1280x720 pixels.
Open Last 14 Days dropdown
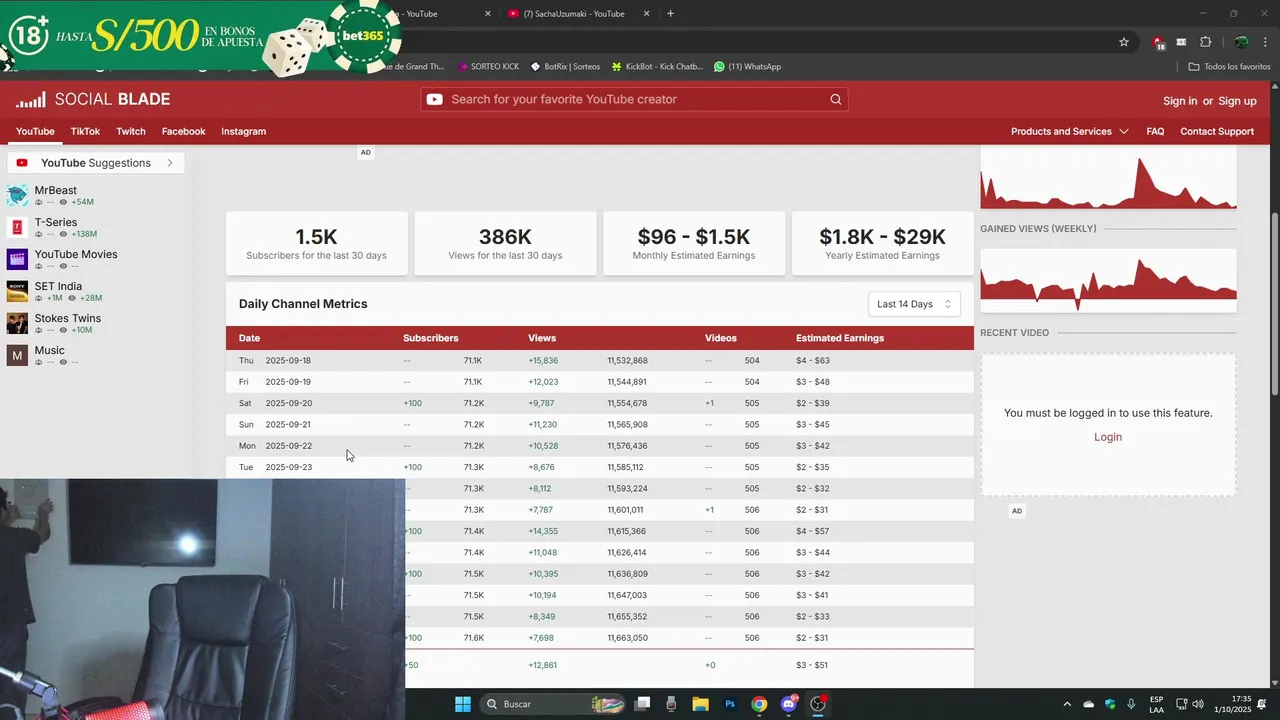pyautogui.click(x=914, y=304)
